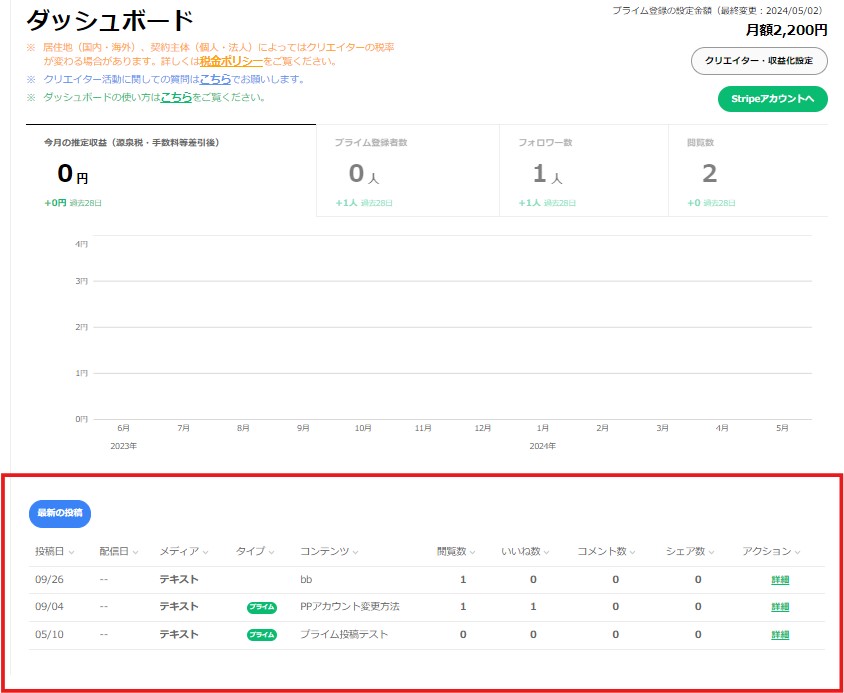Click the 最新の投稿 button
Viewport: 844px width, 693px height.
58,513
